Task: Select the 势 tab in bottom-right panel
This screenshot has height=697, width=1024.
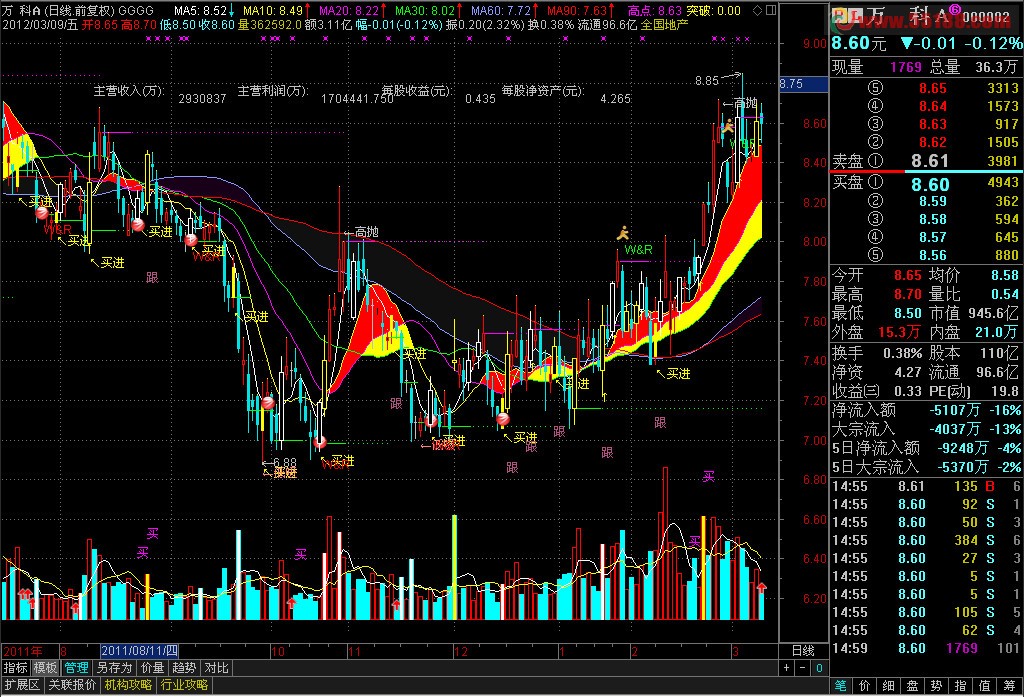Action: (x=936, y=685)
